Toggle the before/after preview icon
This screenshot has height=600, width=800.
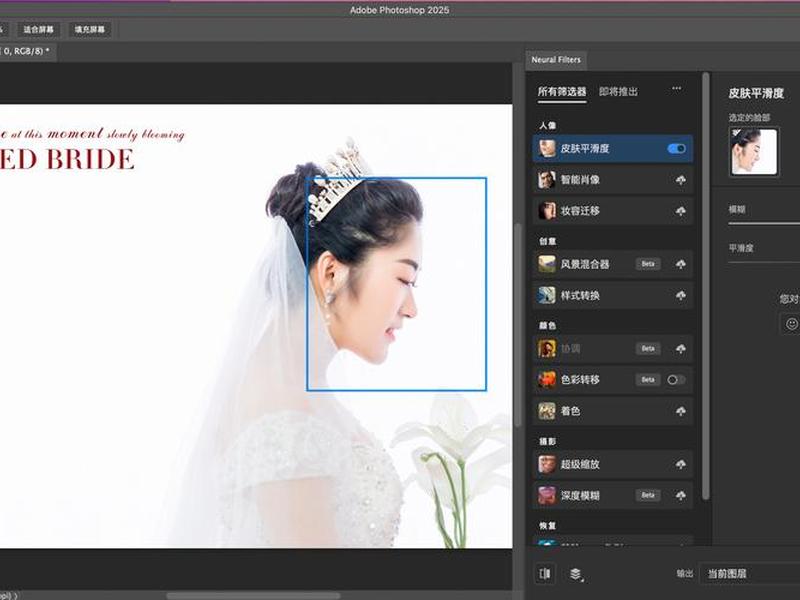pos(545,573)
